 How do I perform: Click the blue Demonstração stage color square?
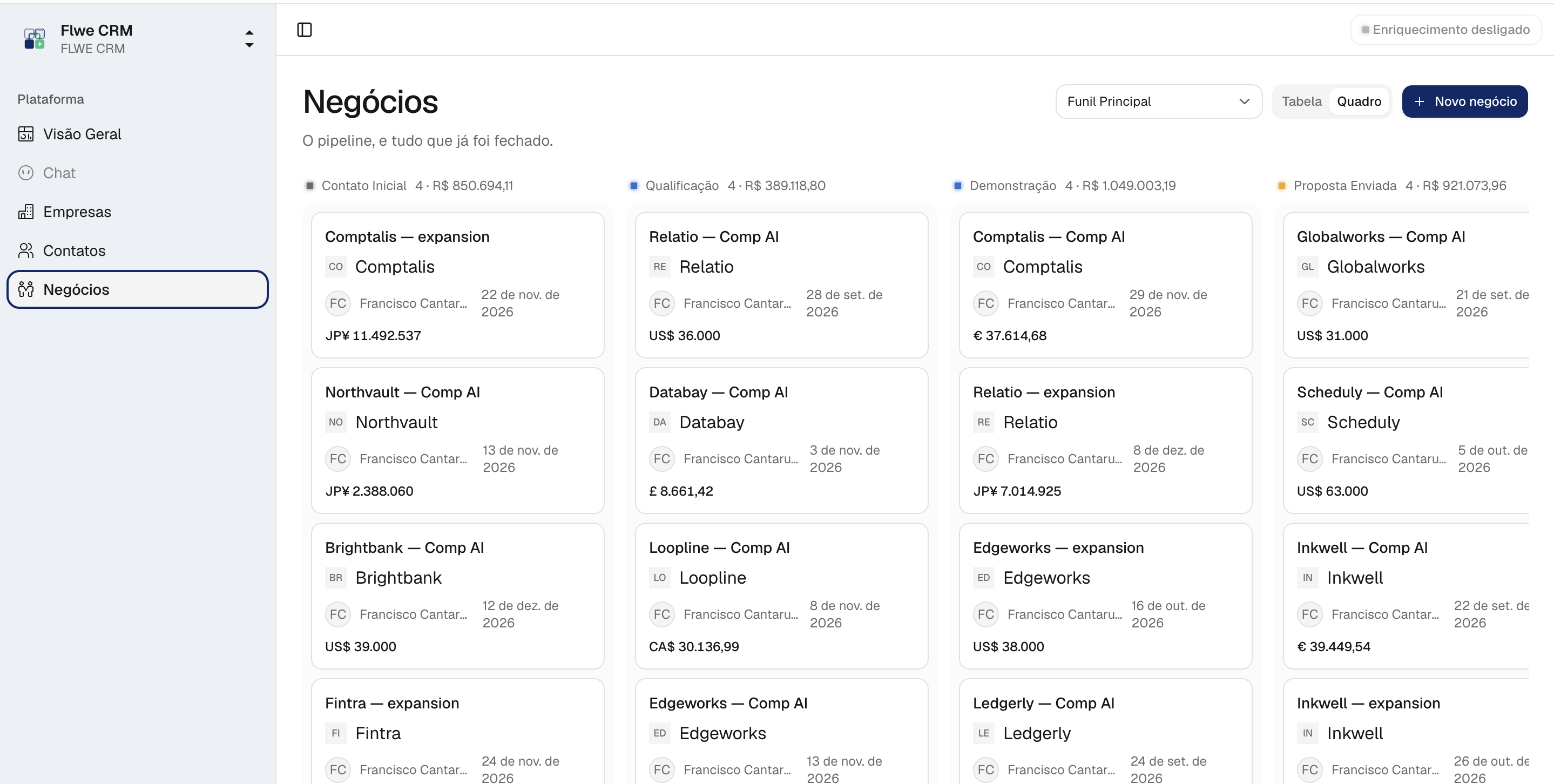[957, 186]
